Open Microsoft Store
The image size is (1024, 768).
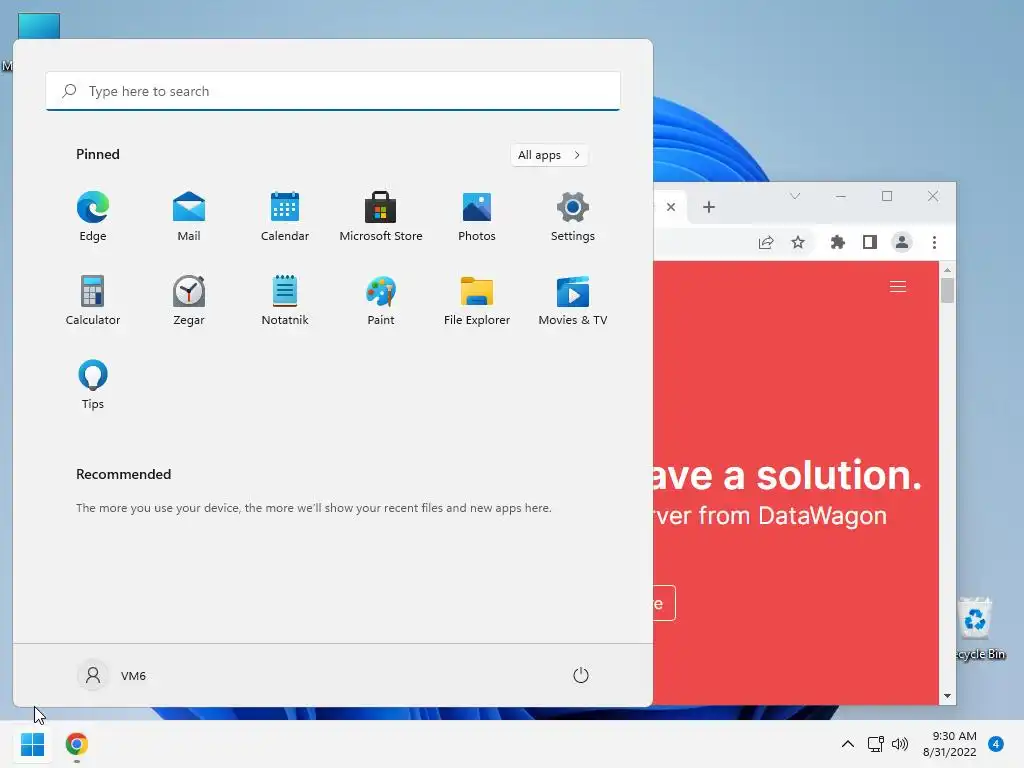coord(381,217)
